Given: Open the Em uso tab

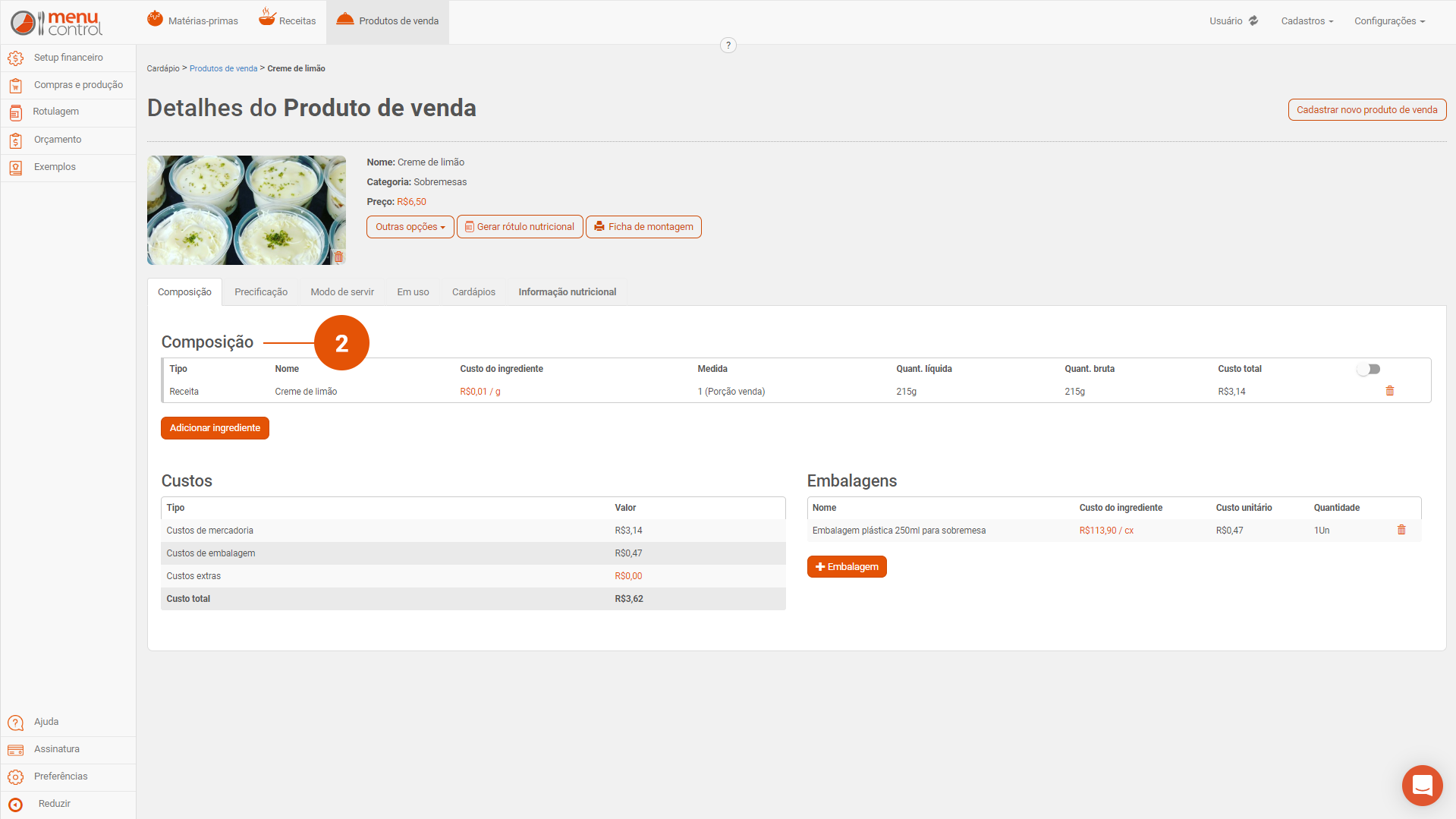Looking at the screenshot, I should tap(414, 292).
